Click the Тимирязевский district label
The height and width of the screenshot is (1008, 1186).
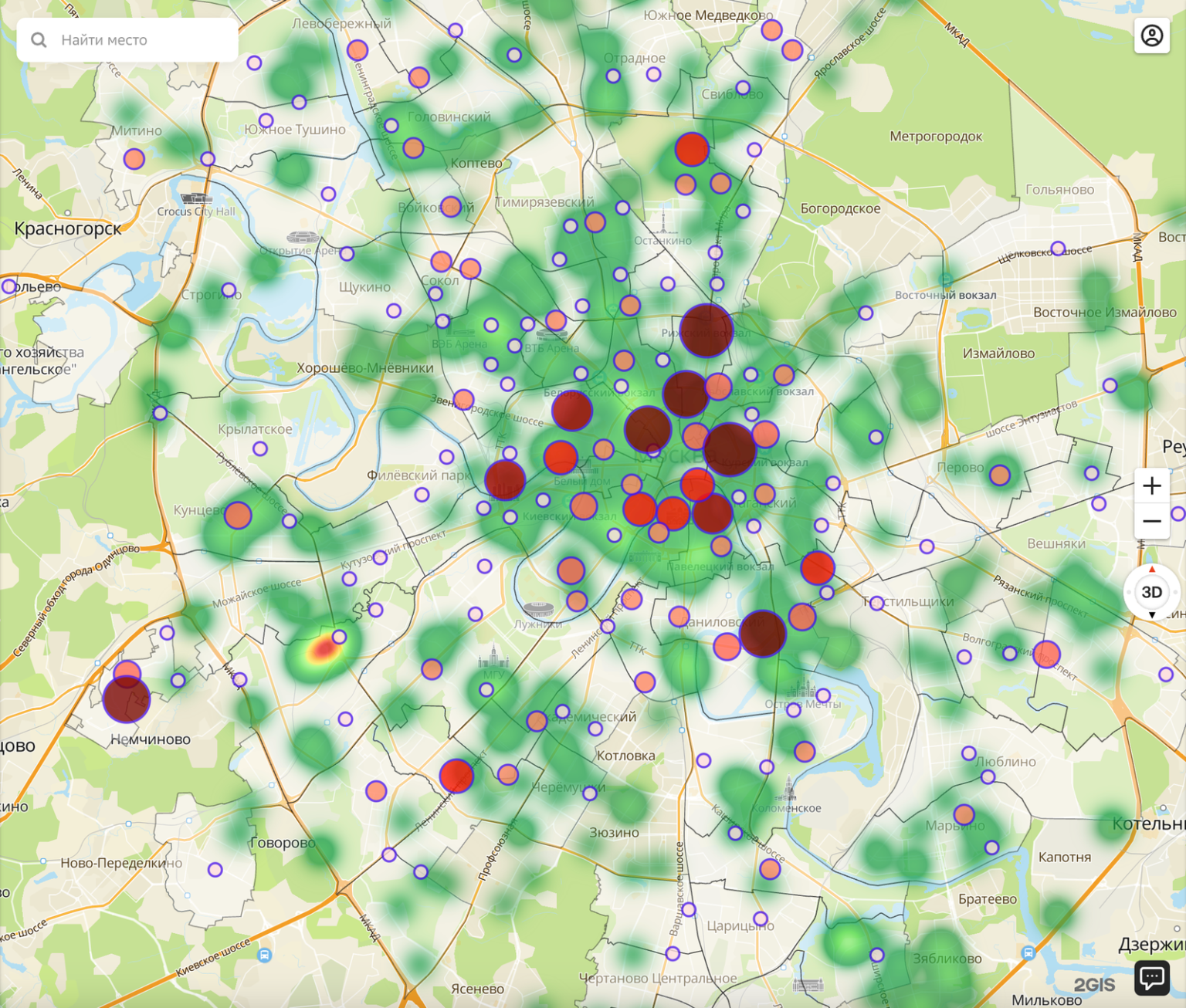tap(544, 202)
